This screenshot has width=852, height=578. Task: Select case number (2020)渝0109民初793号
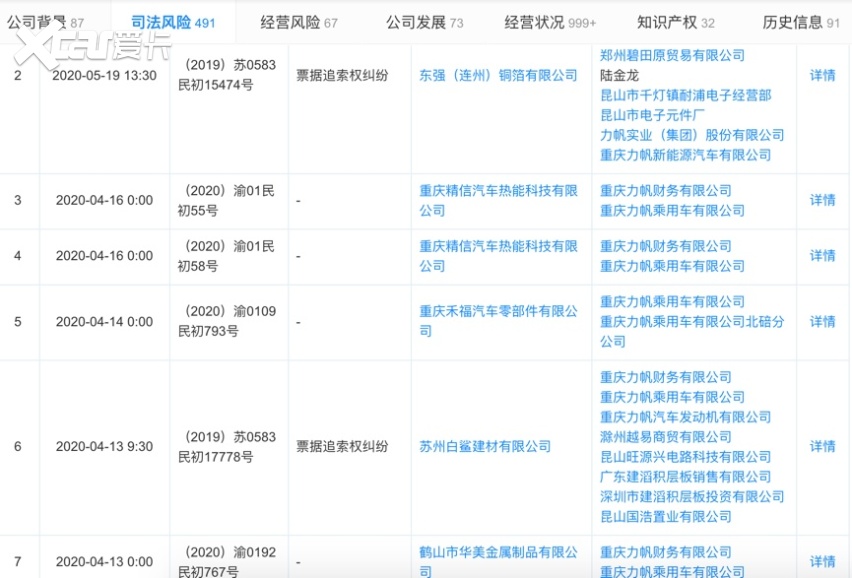[x=227, y=321]
